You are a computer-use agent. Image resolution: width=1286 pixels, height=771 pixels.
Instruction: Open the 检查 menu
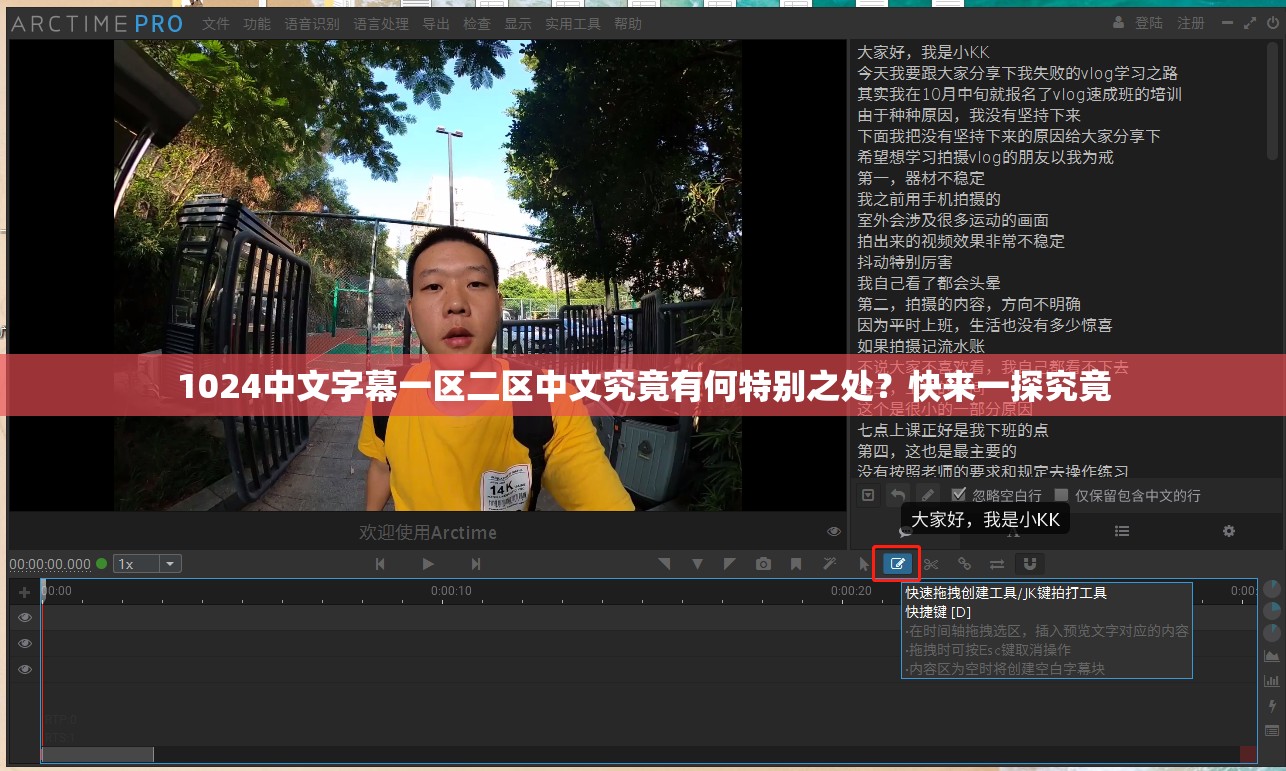(x=477, y=23)
